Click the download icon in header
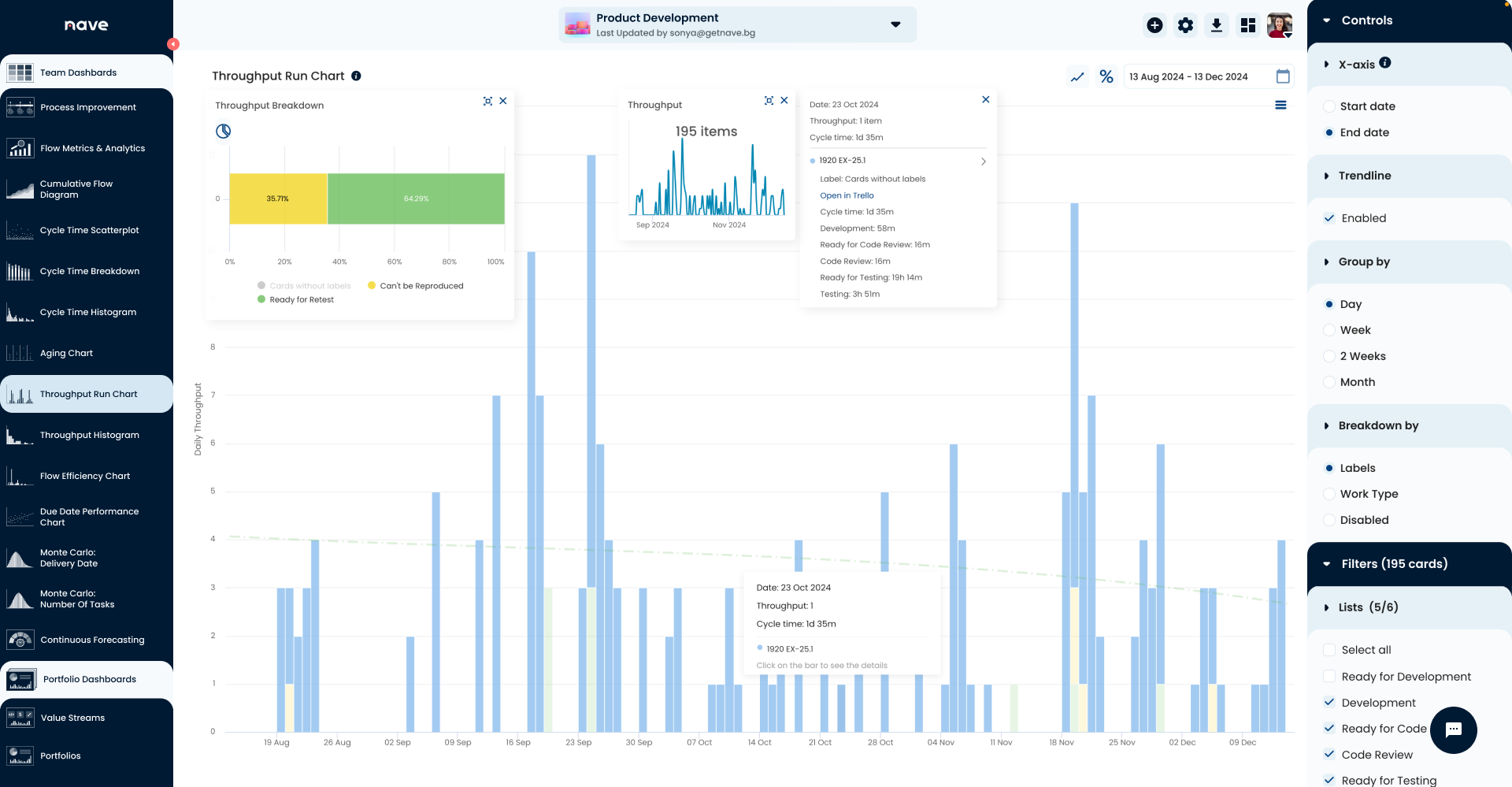 1217,25
